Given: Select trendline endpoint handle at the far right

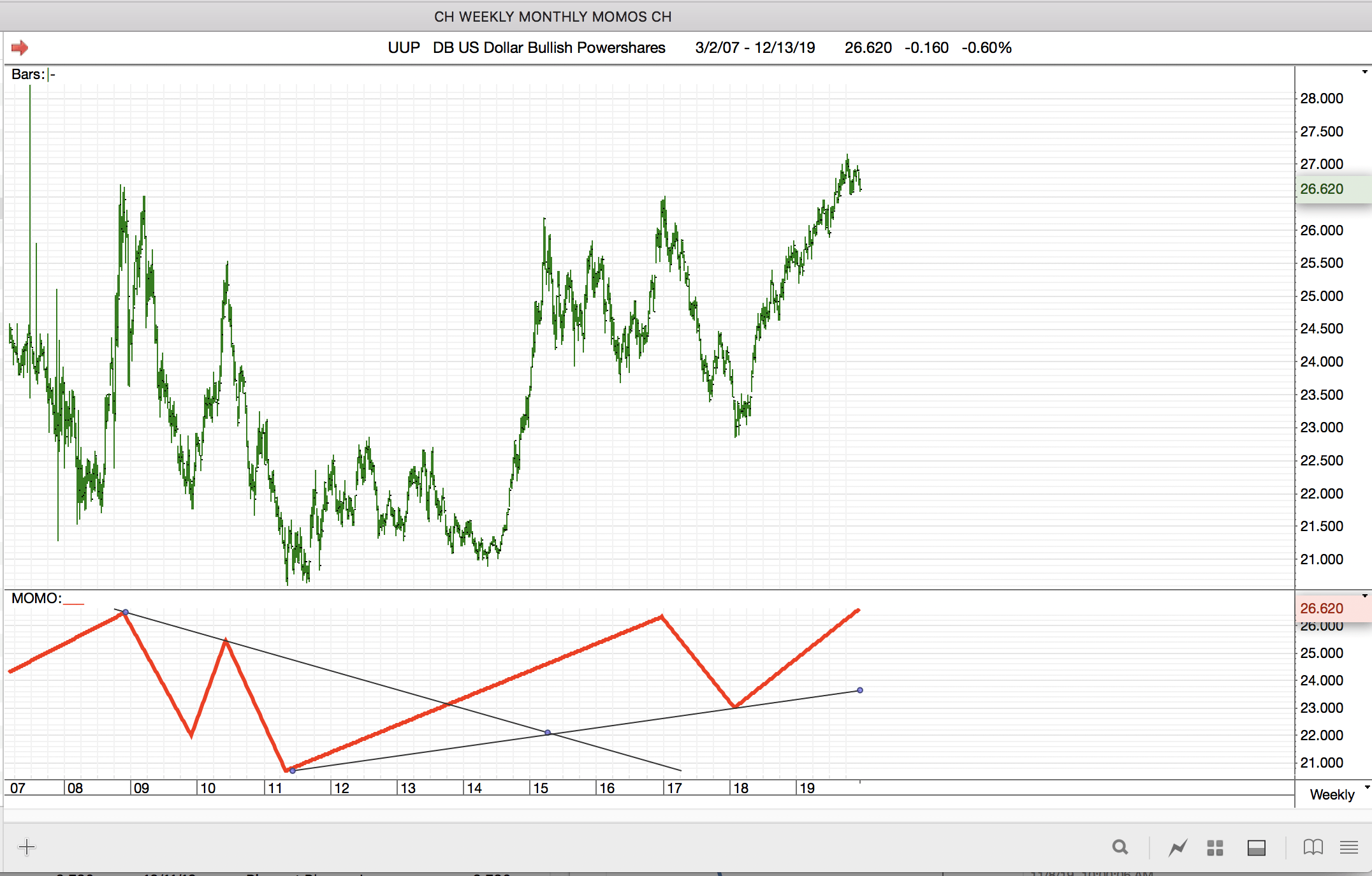Looking at the screenshot, I should point(860,690).
